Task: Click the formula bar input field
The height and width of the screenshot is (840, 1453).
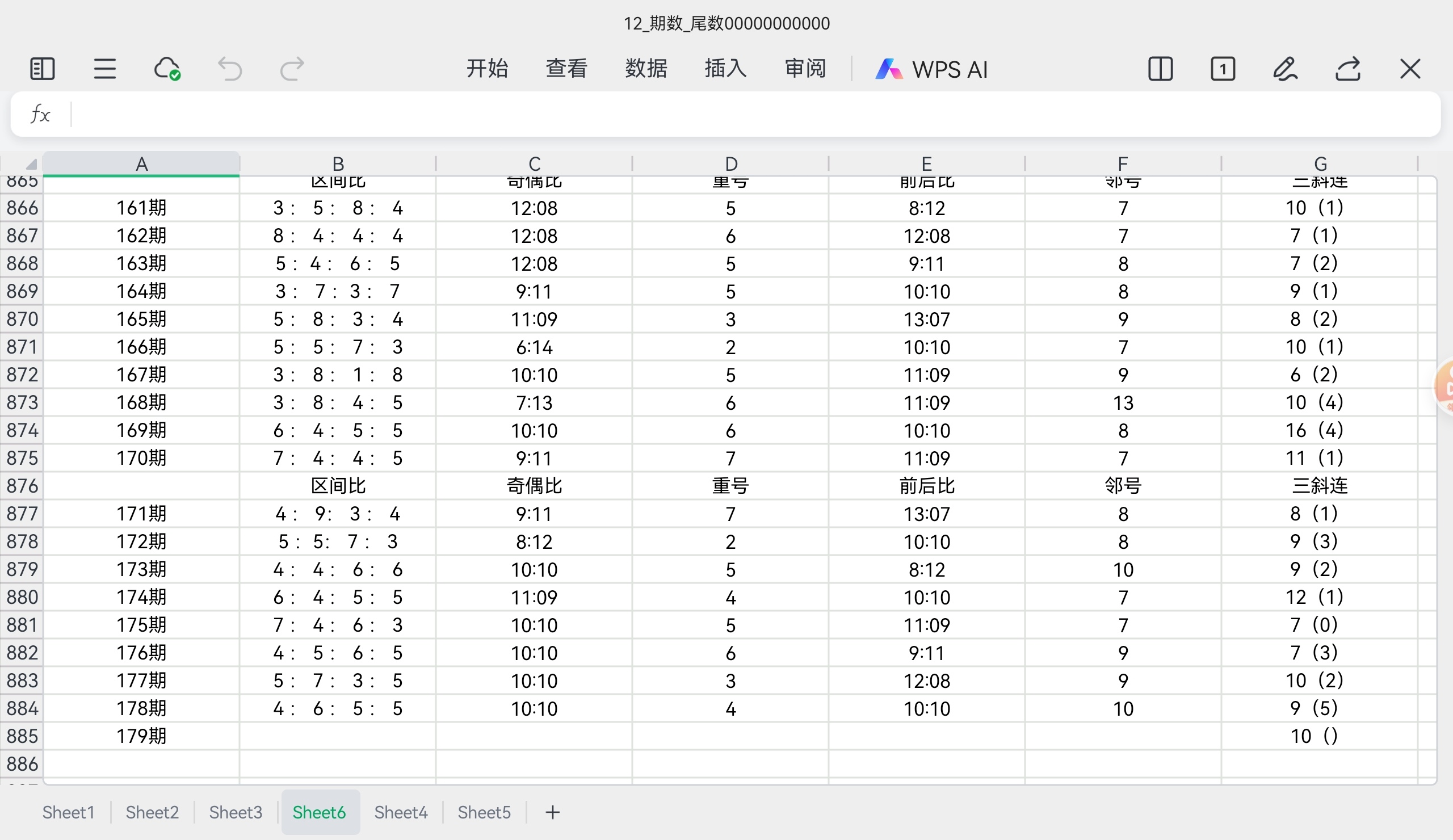Action: [750, 114]
